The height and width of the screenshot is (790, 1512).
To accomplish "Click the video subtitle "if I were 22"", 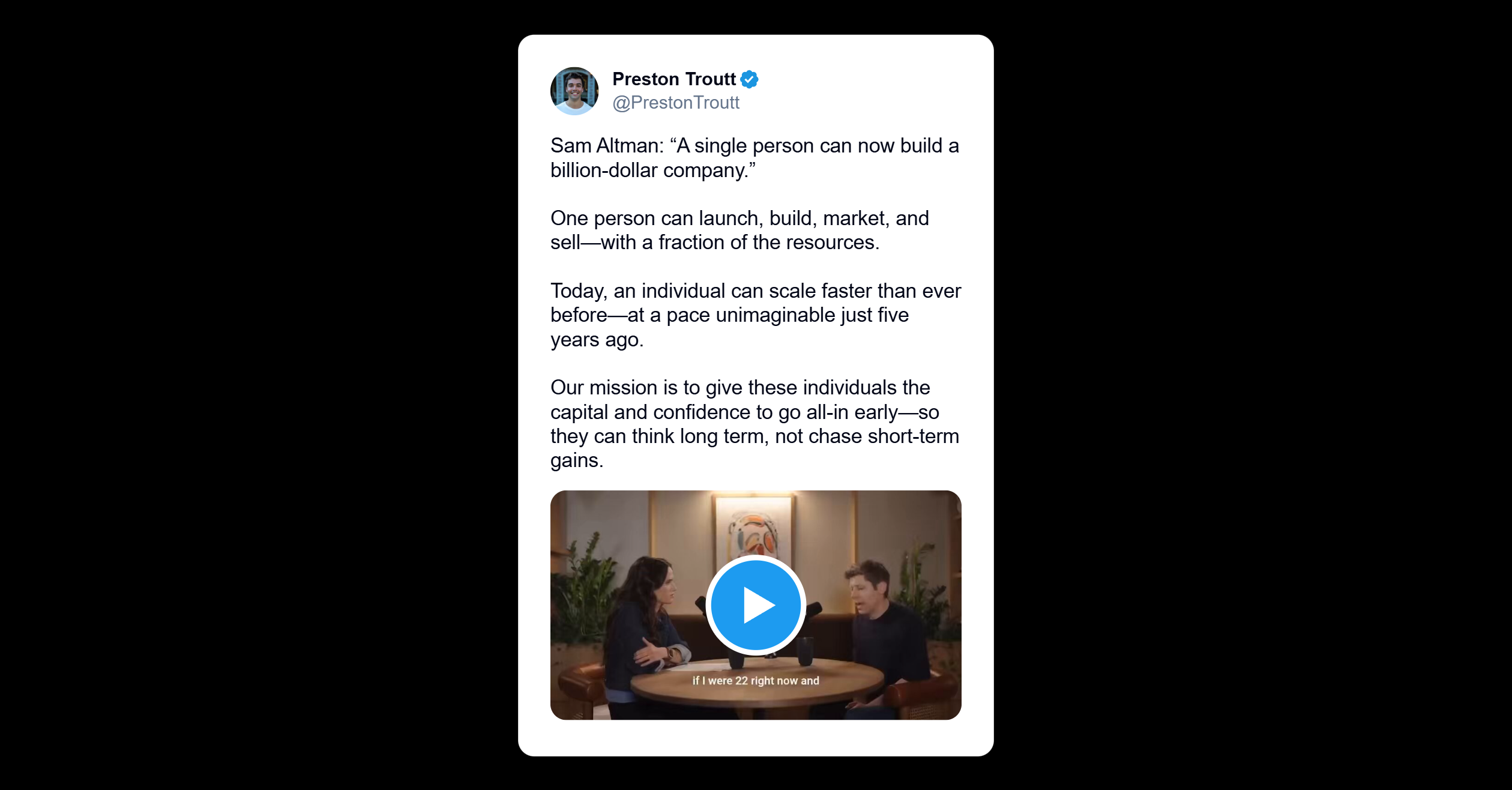I will point(756,680).
